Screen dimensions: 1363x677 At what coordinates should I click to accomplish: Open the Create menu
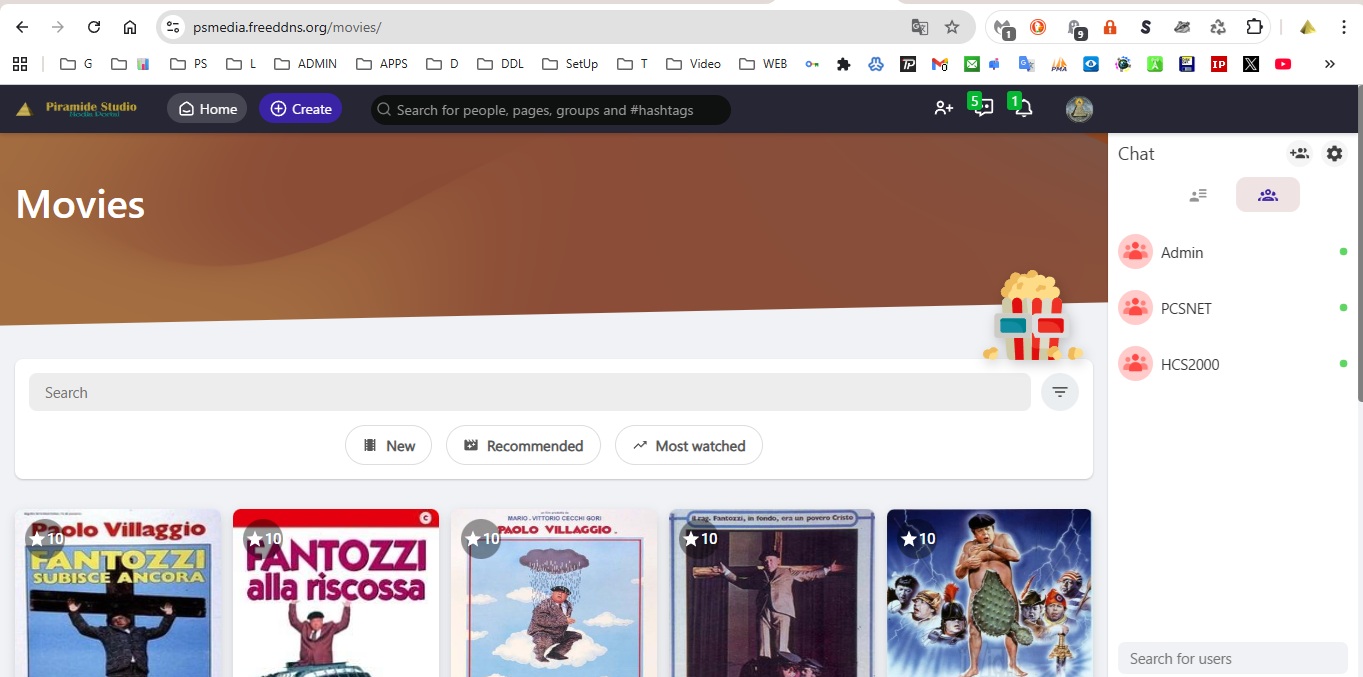coord(300,109)
